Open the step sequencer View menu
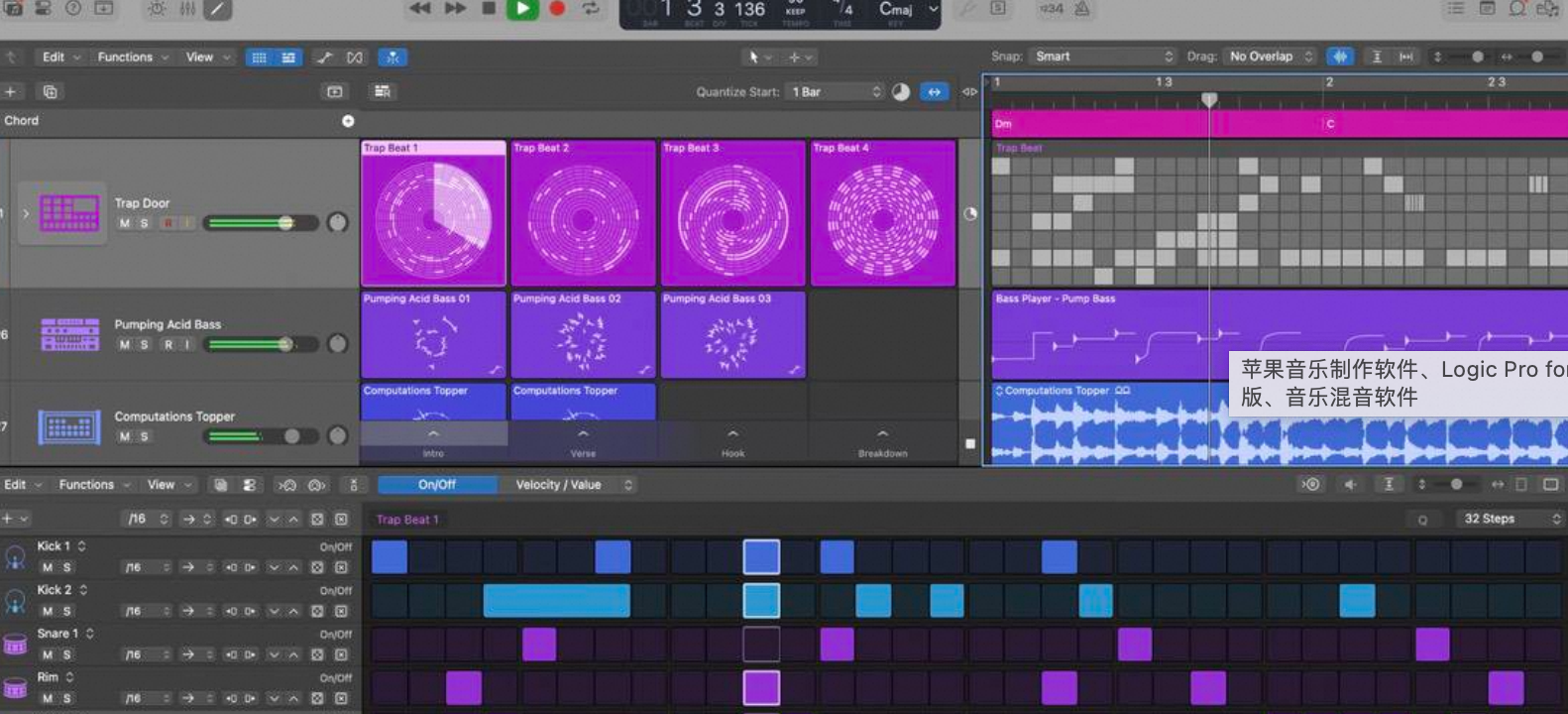Viewport: 1568px width, 714px height. pyautogui.click(x=168, y=485)
